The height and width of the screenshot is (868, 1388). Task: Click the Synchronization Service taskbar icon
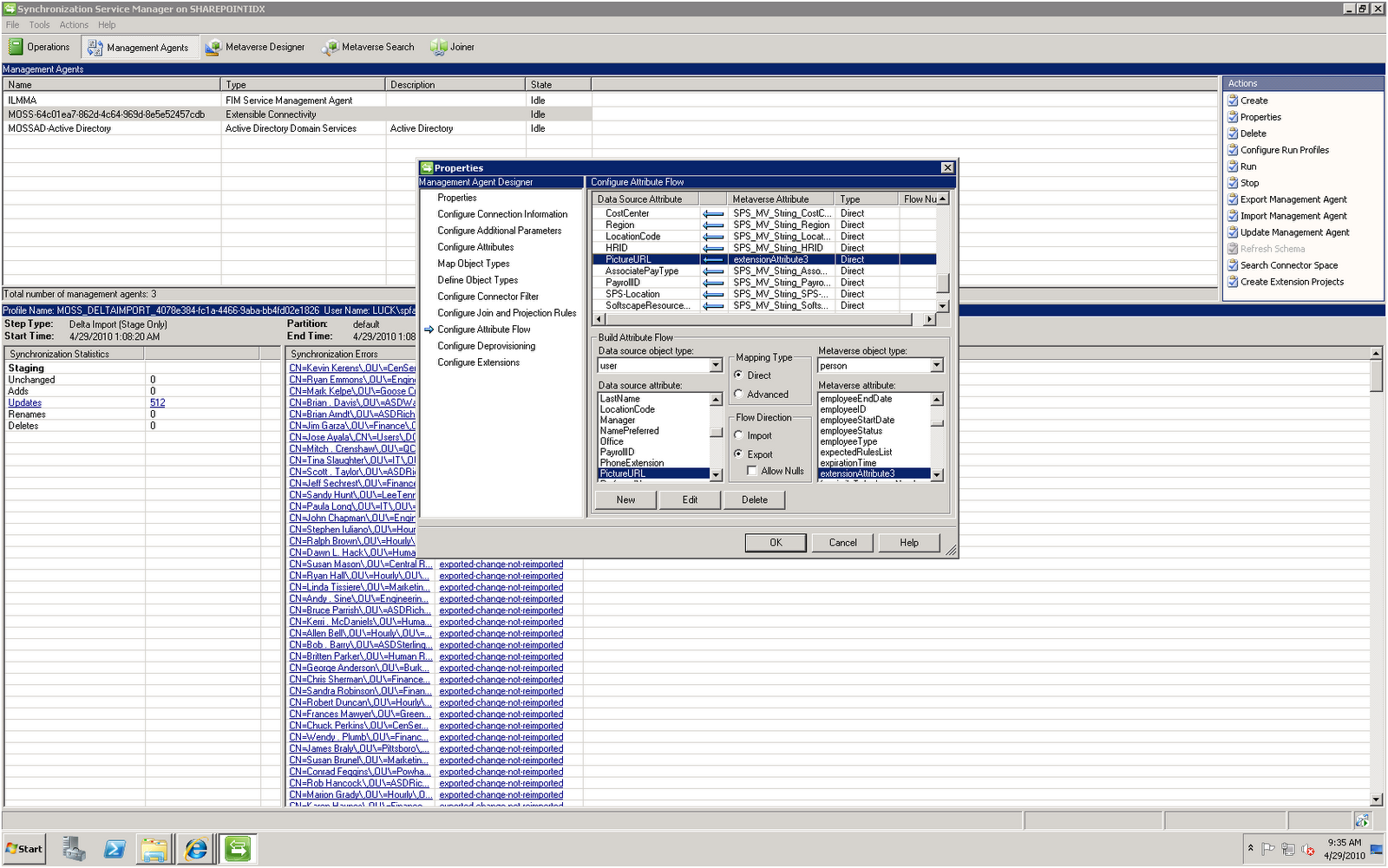(237, 849)
